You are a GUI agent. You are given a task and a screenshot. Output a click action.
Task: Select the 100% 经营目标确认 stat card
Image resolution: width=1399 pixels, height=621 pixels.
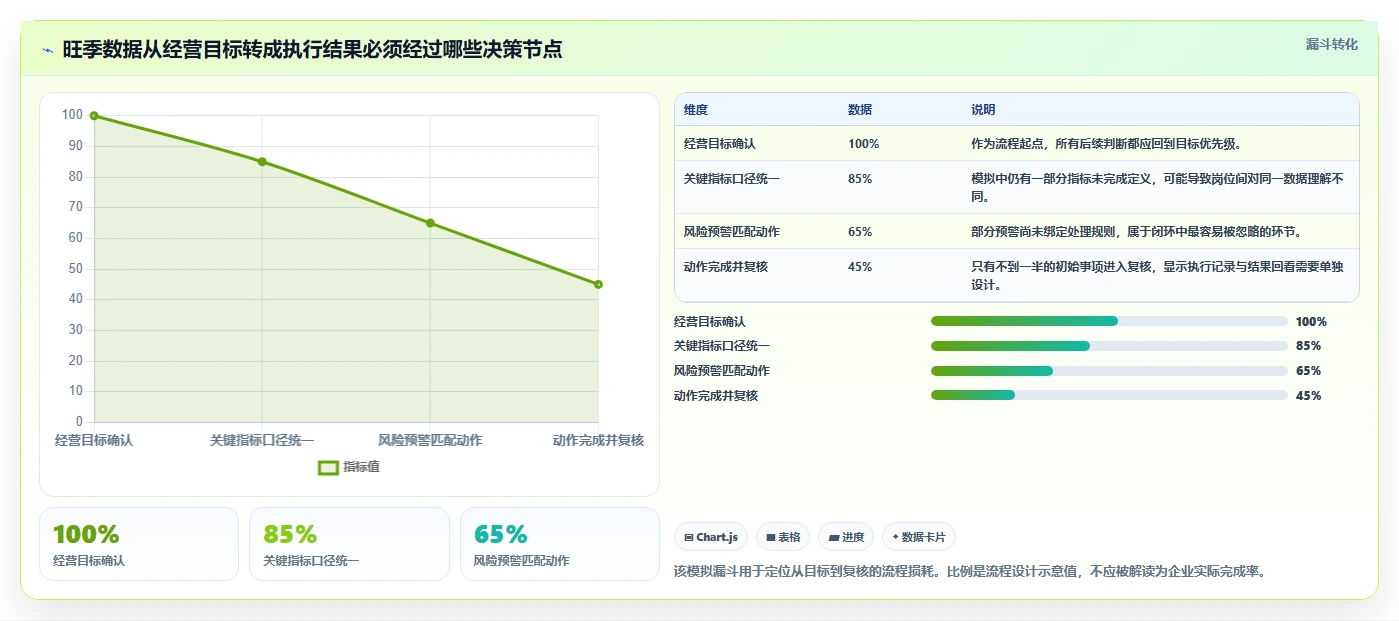click(x=139, y=544)
